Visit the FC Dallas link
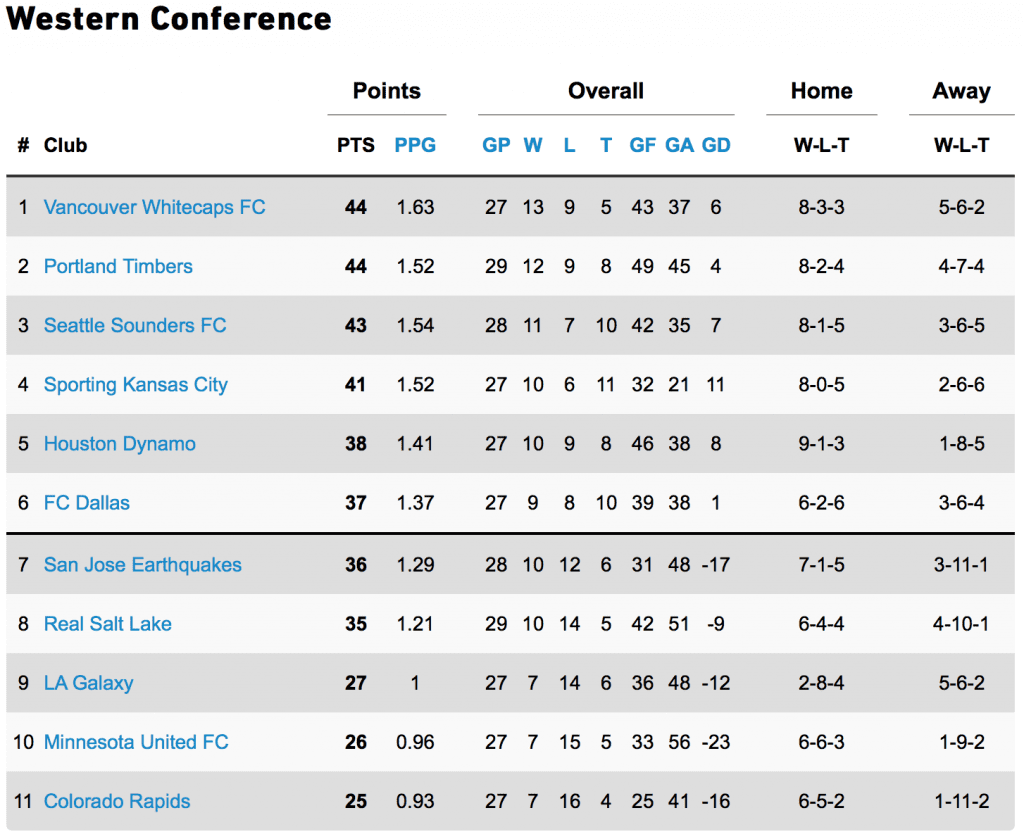Screen dimensions: 1024x839 click(87, 503)
